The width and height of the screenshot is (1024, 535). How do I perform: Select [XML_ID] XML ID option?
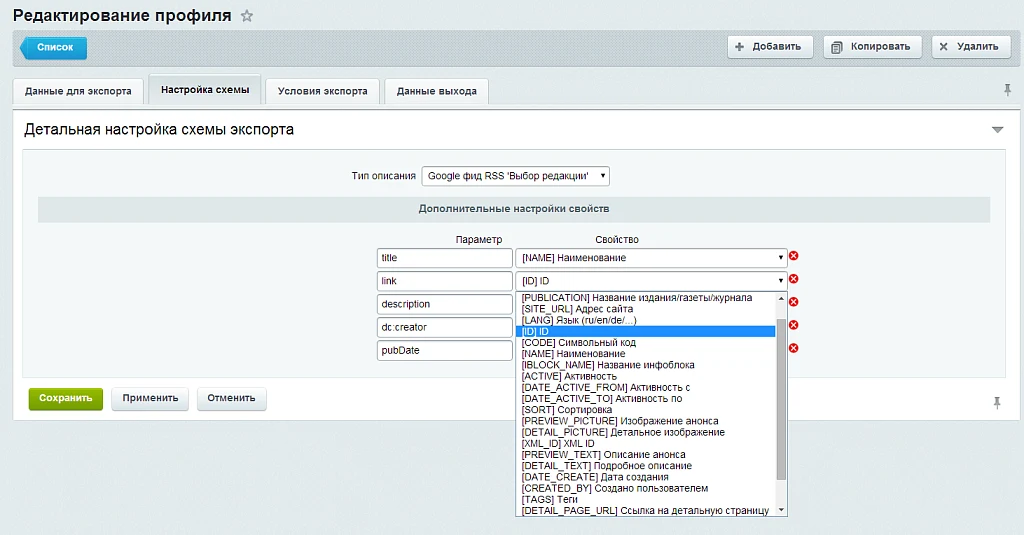(x=645, y=443)
